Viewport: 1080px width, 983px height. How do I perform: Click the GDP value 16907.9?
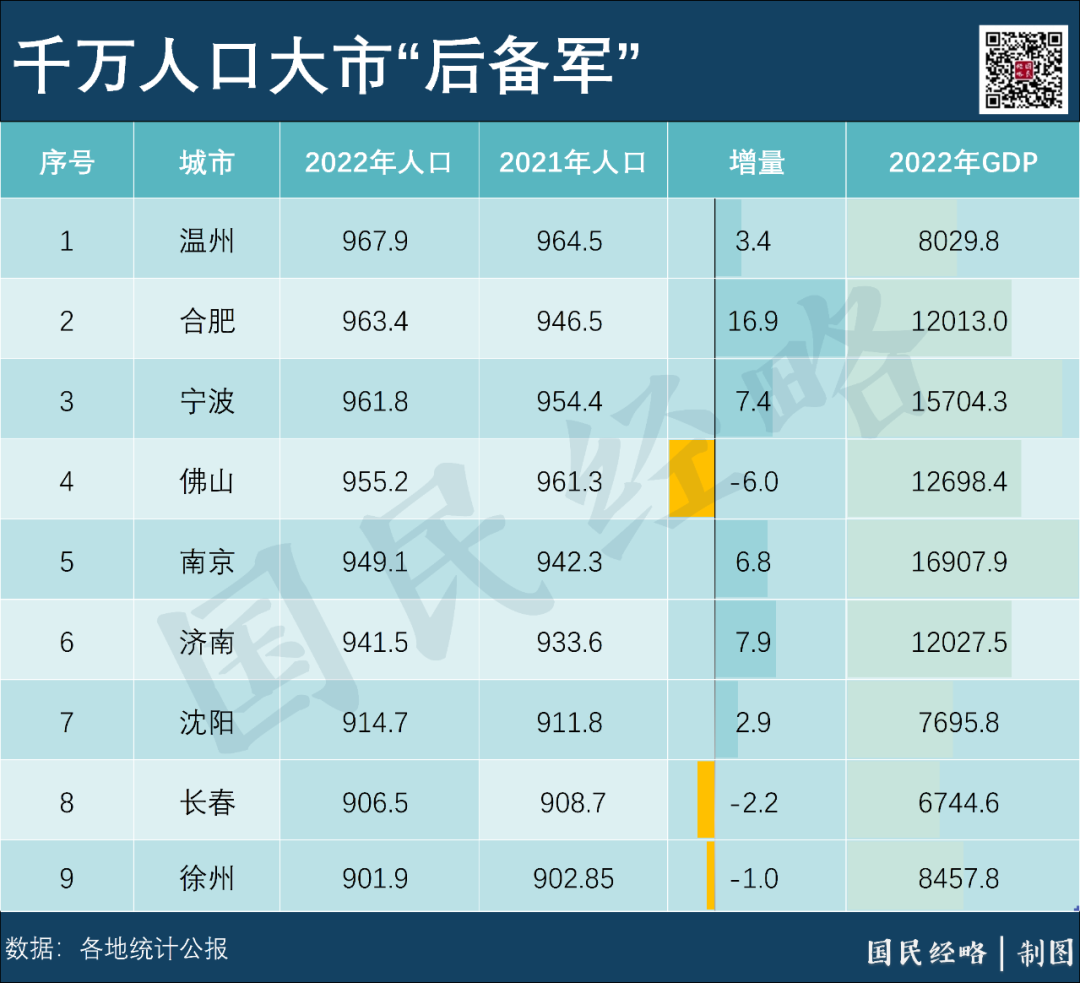point(959,561)
